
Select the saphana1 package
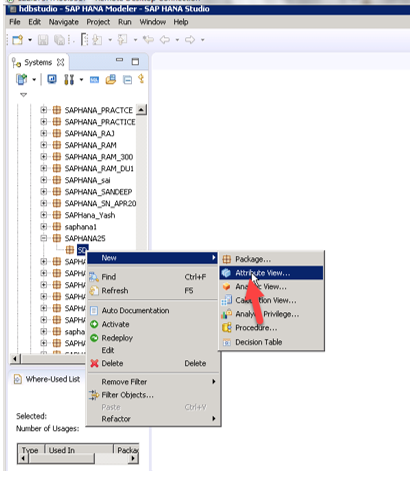click(x=81, y=227)
